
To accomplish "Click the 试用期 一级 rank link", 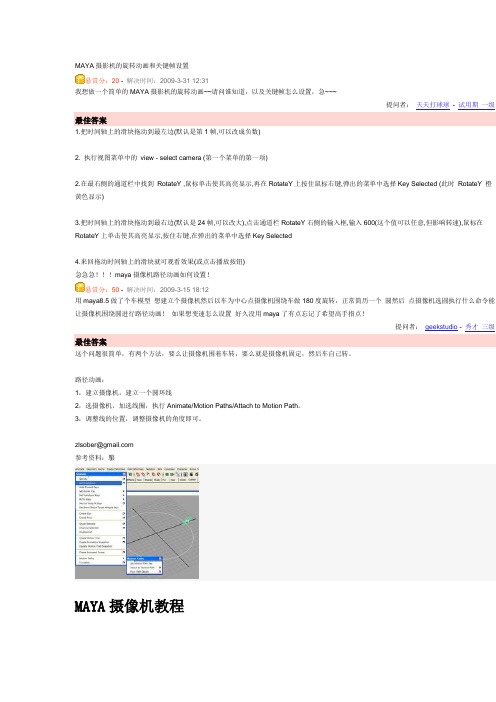I will coord(476,105).
